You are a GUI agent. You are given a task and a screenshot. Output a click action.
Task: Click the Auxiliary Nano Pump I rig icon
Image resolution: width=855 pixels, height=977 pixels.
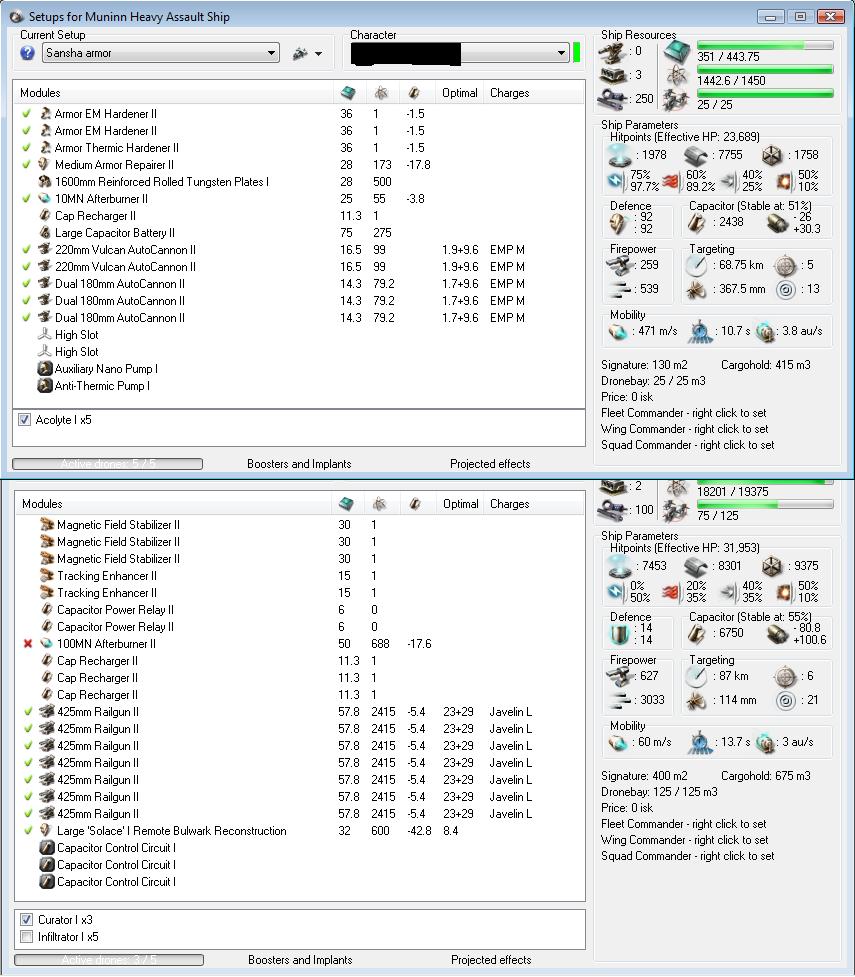[x=45, y=369]
